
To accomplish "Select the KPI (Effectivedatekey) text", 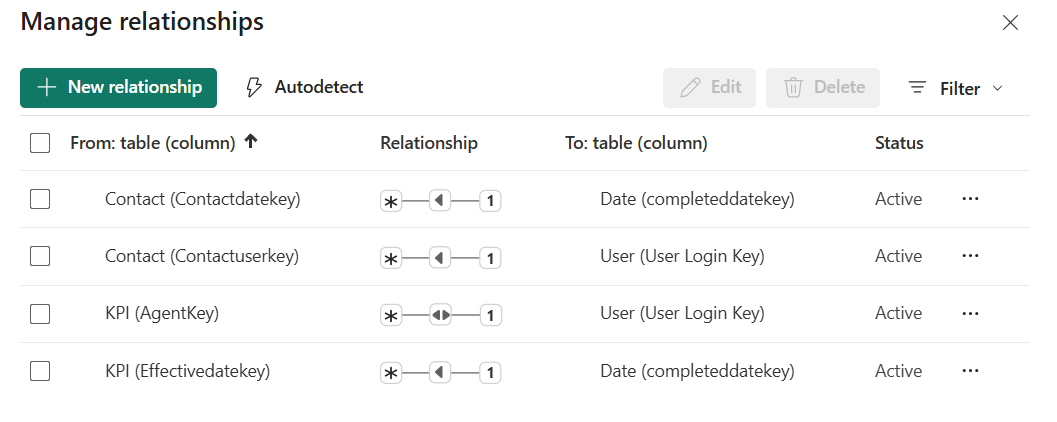I will tap(187, 371).
